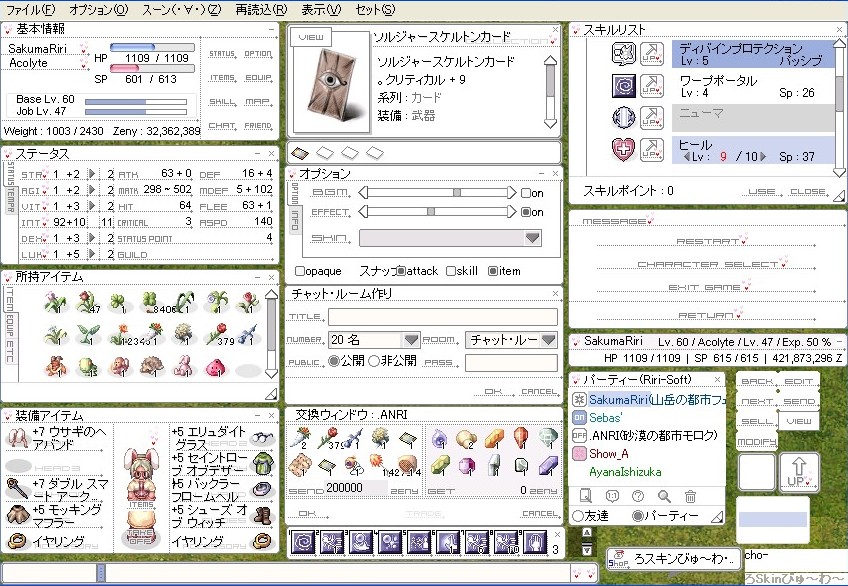Click the filled first card slot icon
Screen dimensions: 848x586
(x=300, y=153)
